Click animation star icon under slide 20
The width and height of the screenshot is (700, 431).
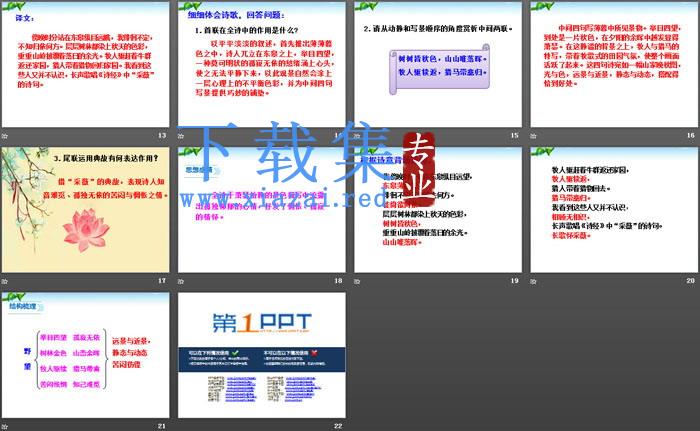pyautogui.click(x=533, y=281)
